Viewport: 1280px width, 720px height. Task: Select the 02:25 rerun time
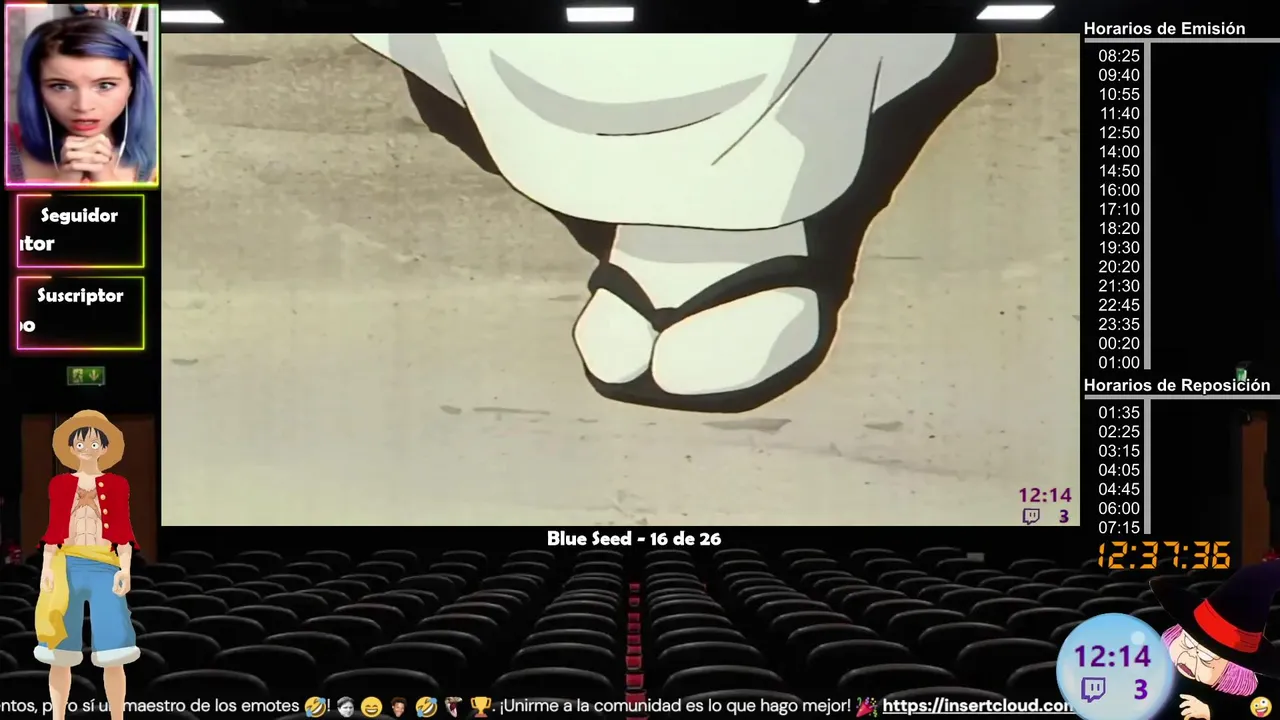tap(1119, 431)
